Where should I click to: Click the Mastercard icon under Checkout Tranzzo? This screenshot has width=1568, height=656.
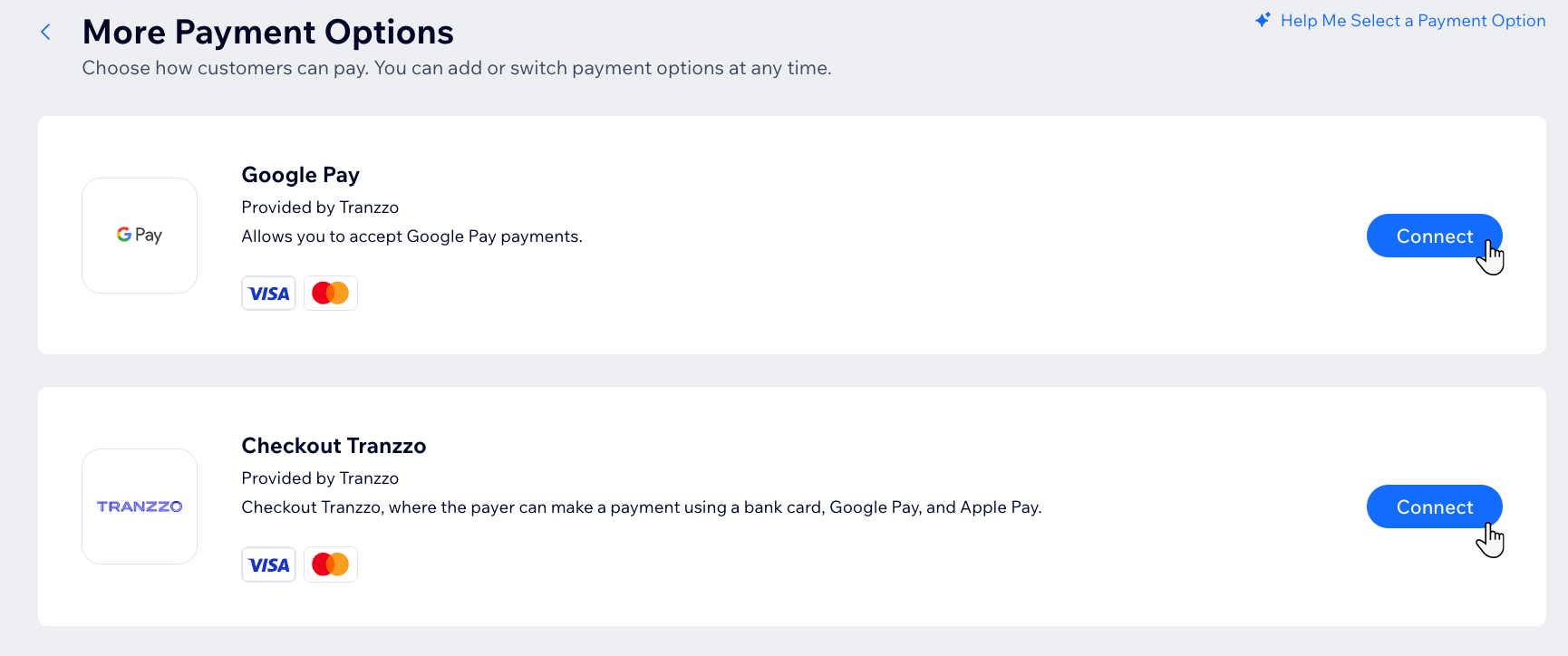(x=330, y=564)
